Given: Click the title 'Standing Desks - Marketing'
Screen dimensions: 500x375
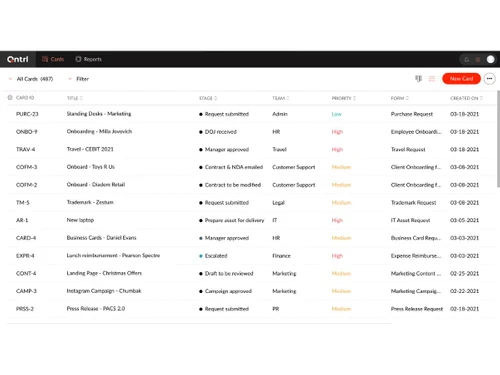Looking at the screenshot, I should 99,114.
